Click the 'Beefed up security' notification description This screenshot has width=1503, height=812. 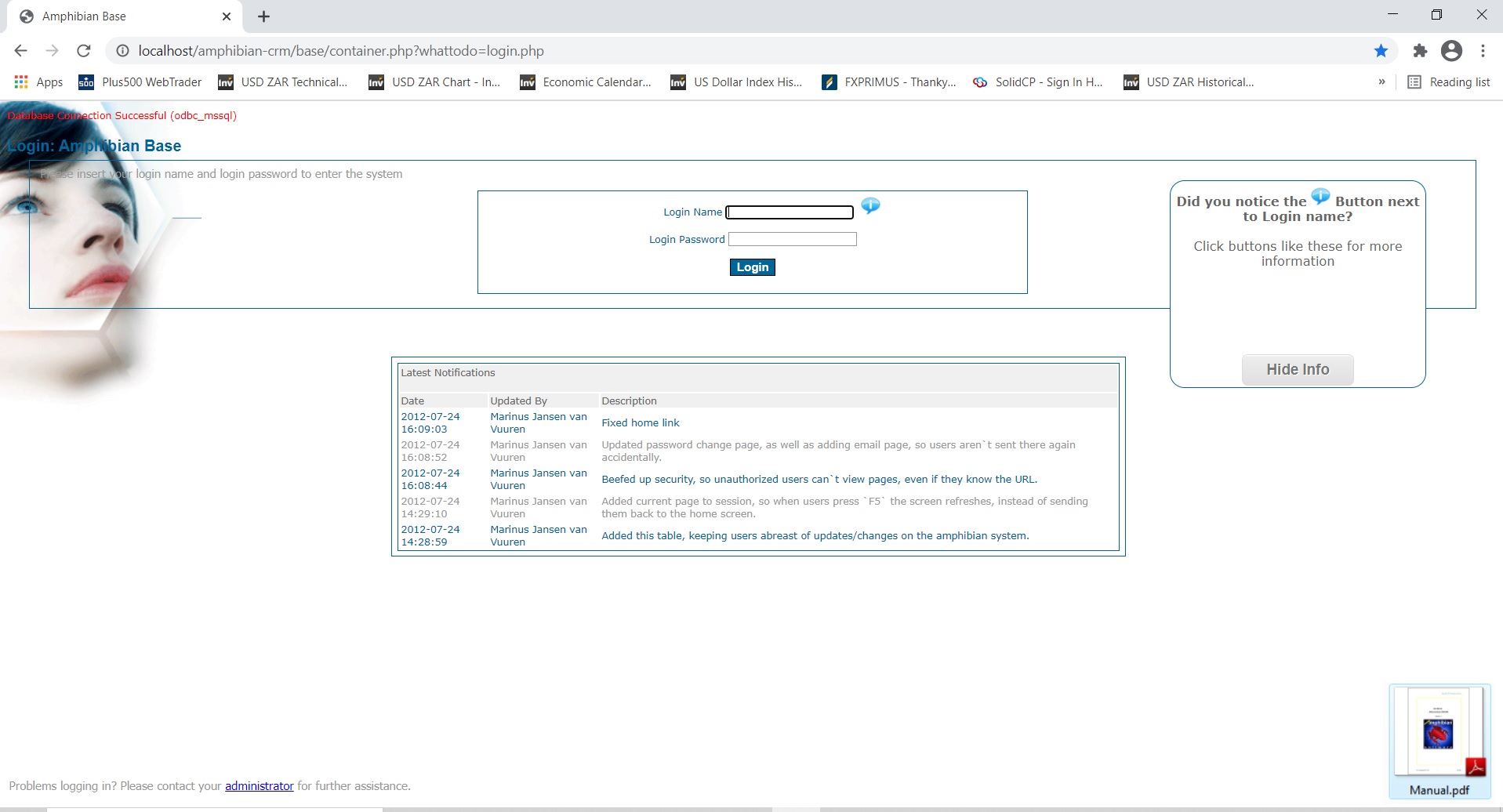[x=819, y=480]
